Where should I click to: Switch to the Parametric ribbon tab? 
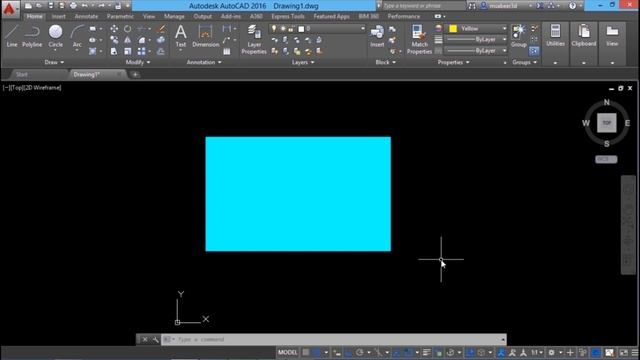click(120, 16)
